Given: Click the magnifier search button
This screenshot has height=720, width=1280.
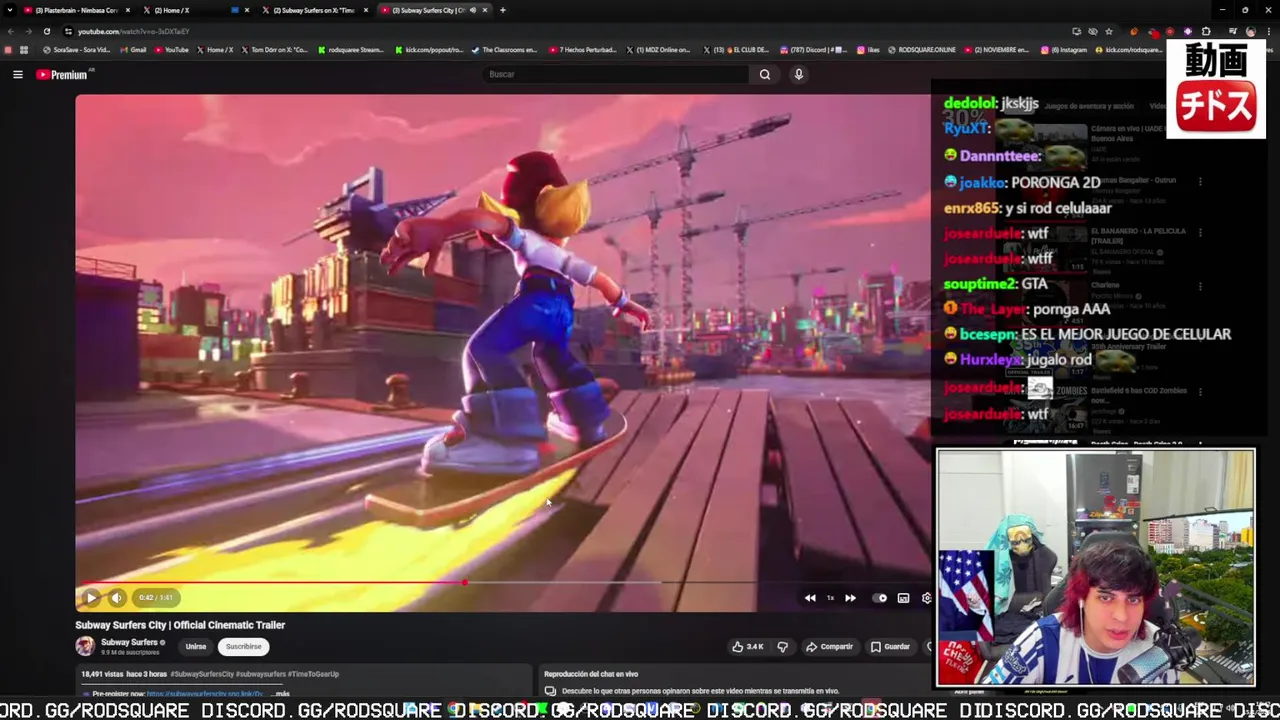Looking at the screenshot, I should pyautogui.click(x=765, y=74).
